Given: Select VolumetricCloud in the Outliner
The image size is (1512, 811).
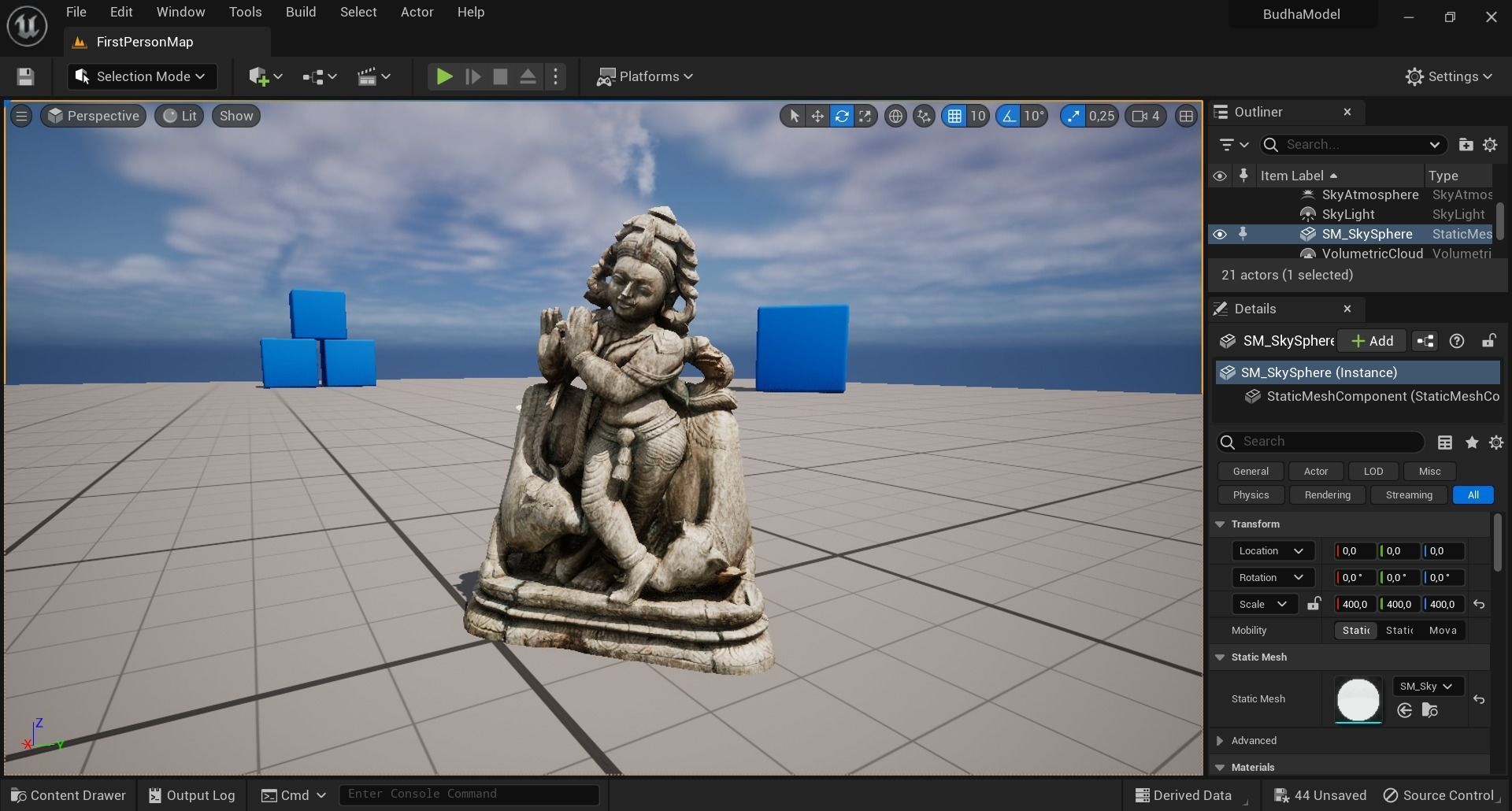Looking at the screenshot, I should (x=1372, y=254).
